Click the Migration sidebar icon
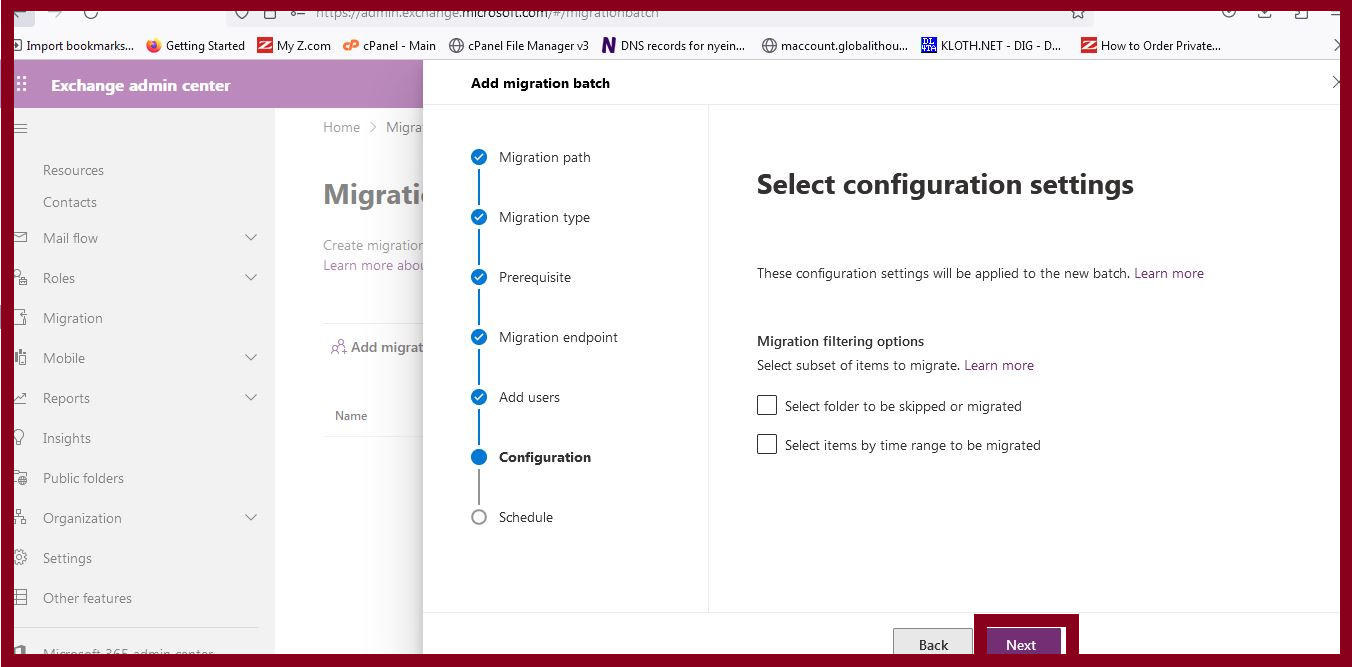Screen dimensions: 1352x667 click(20, 318)
